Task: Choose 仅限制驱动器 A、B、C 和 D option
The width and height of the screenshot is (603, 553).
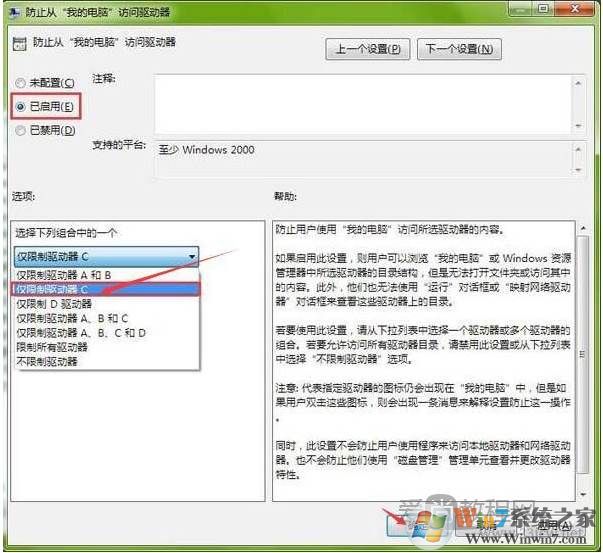Action: click(107, 333)
